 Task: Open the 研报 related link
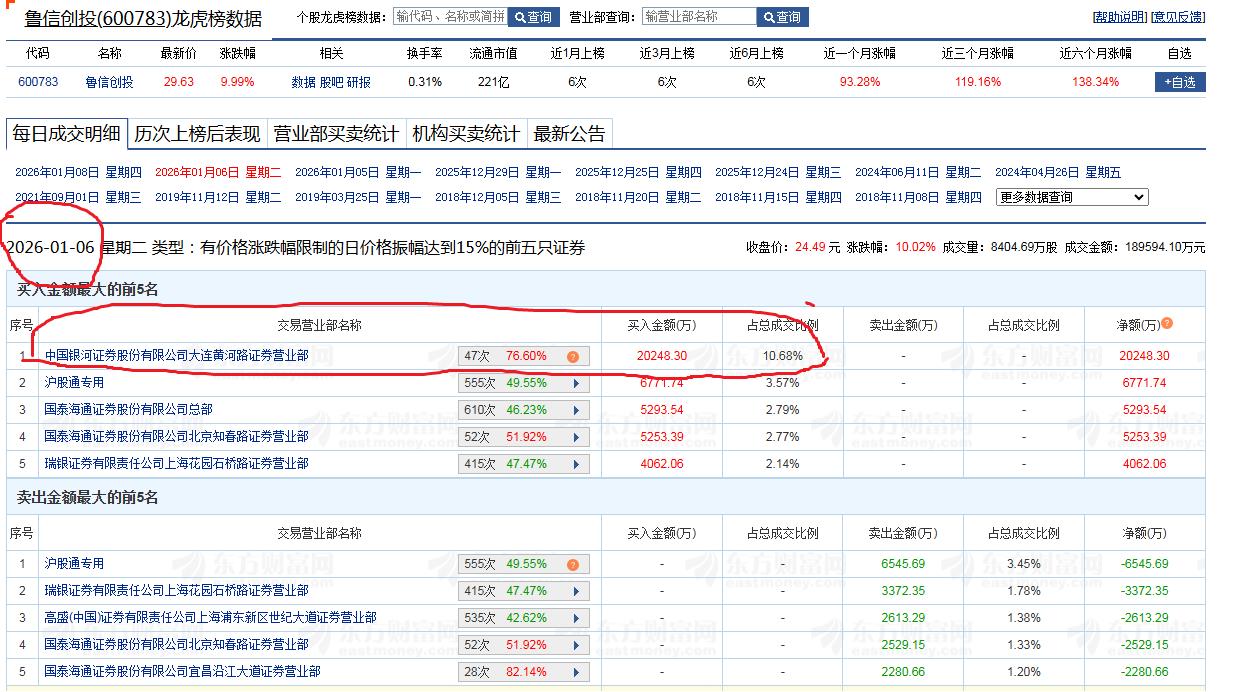tap(359, 82)
